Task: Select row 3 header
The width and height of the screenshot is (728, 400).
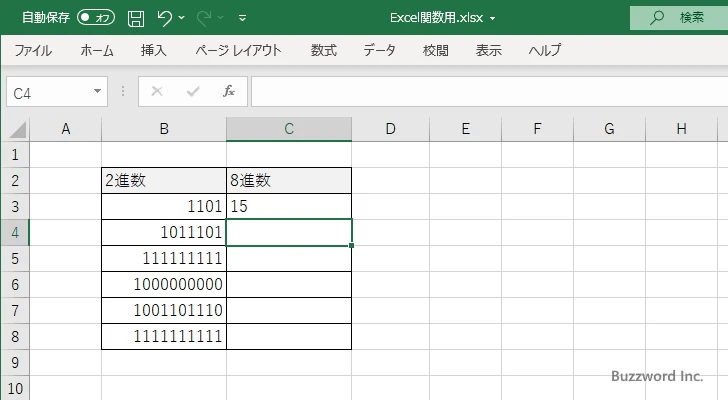Action: point(15,206)
